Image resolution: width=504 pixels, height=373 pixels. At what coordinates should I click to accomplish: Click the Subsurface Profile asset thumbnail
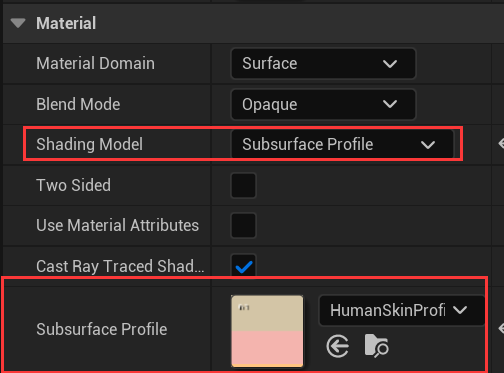pyautogui.click(x=267, y=331)
